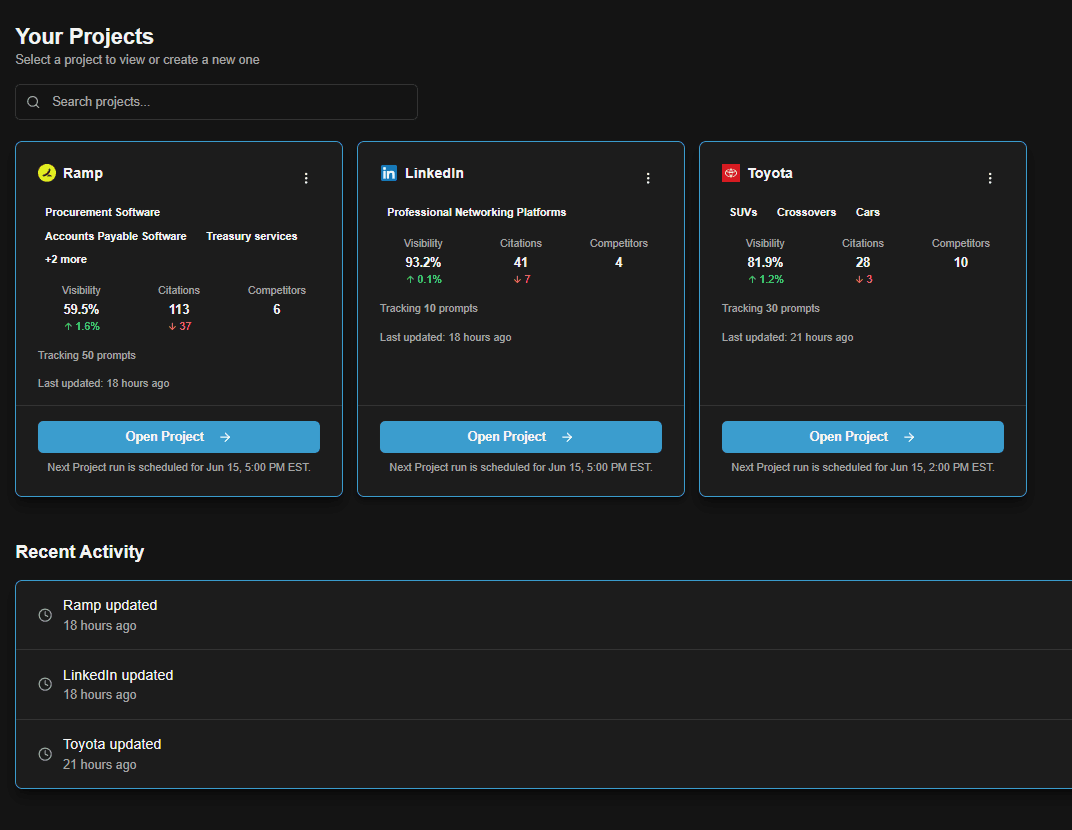Click the clock icon beside Ramp updated
This screenshot has width=1072, height=830.
pyautogui.click(x=45, y=615)
